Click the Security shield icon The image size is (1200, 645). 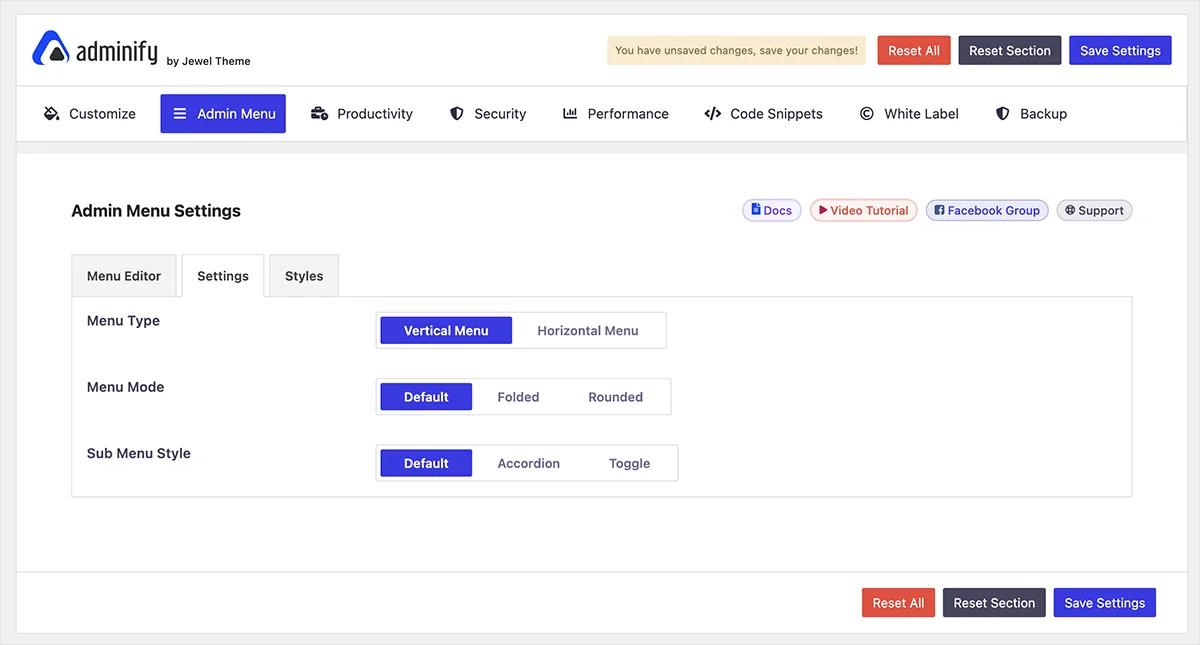[x=457, y=114]
